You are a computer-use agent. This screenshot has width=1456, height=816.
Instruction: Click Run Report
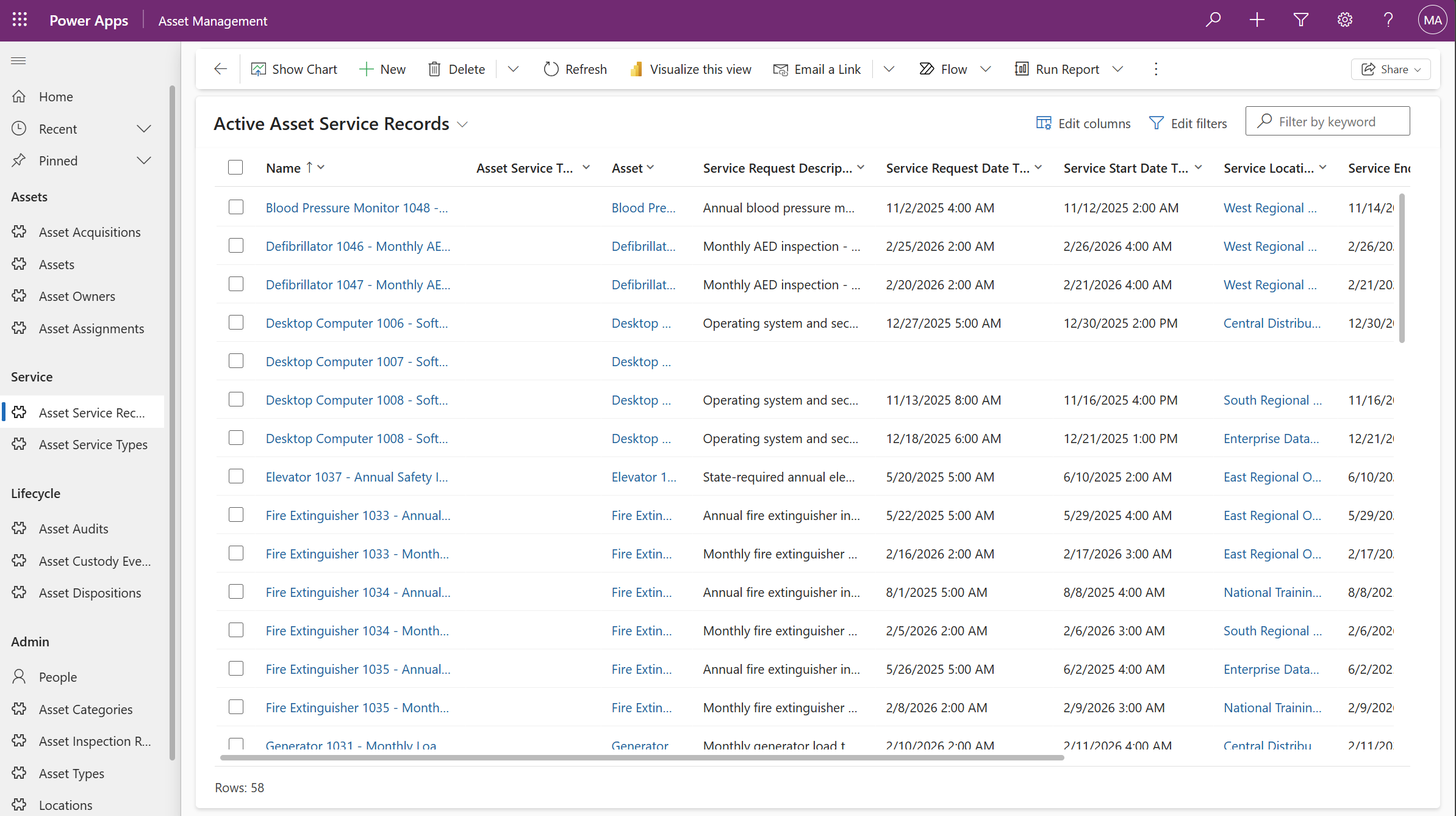point(1057,69)
